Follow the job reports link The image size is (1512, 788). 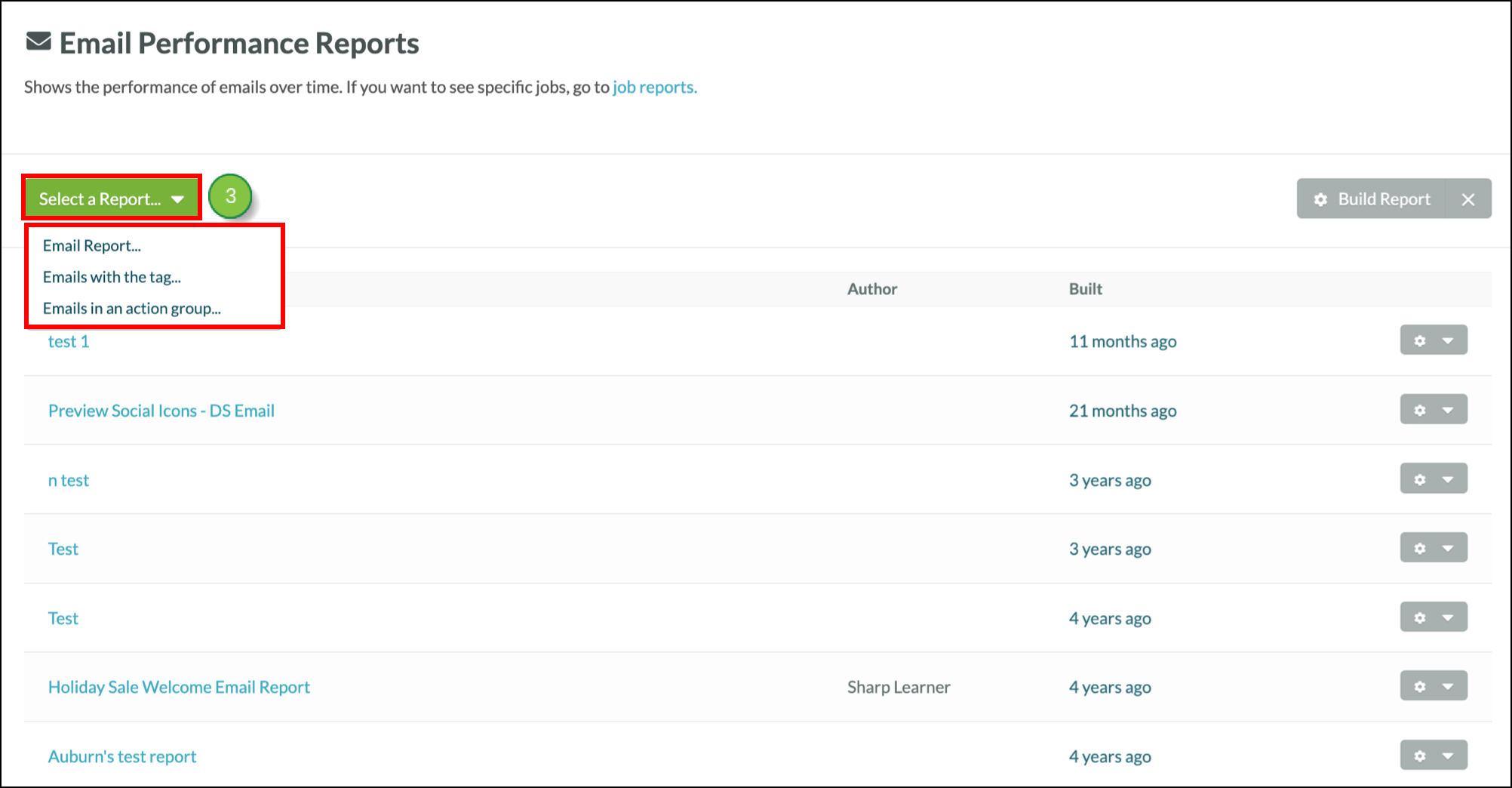pos(654,88)
